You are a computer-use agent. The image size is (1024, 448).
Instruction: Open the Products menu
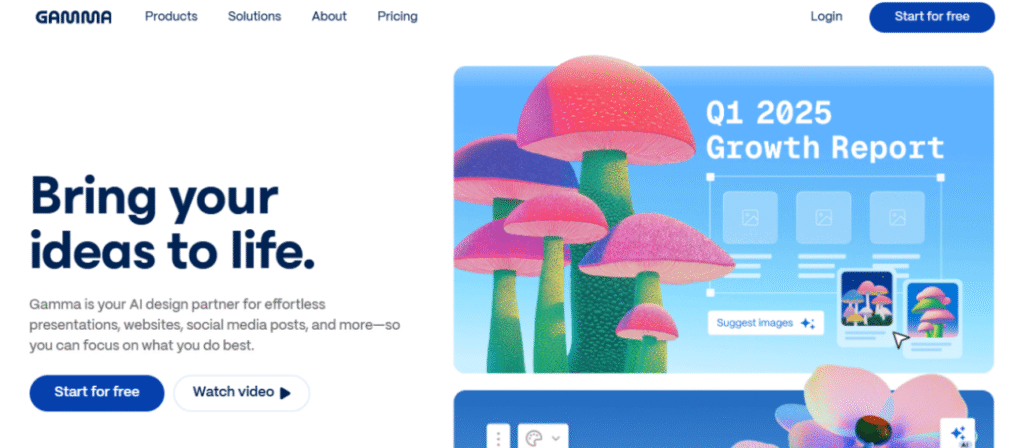[x=171, y=16]
